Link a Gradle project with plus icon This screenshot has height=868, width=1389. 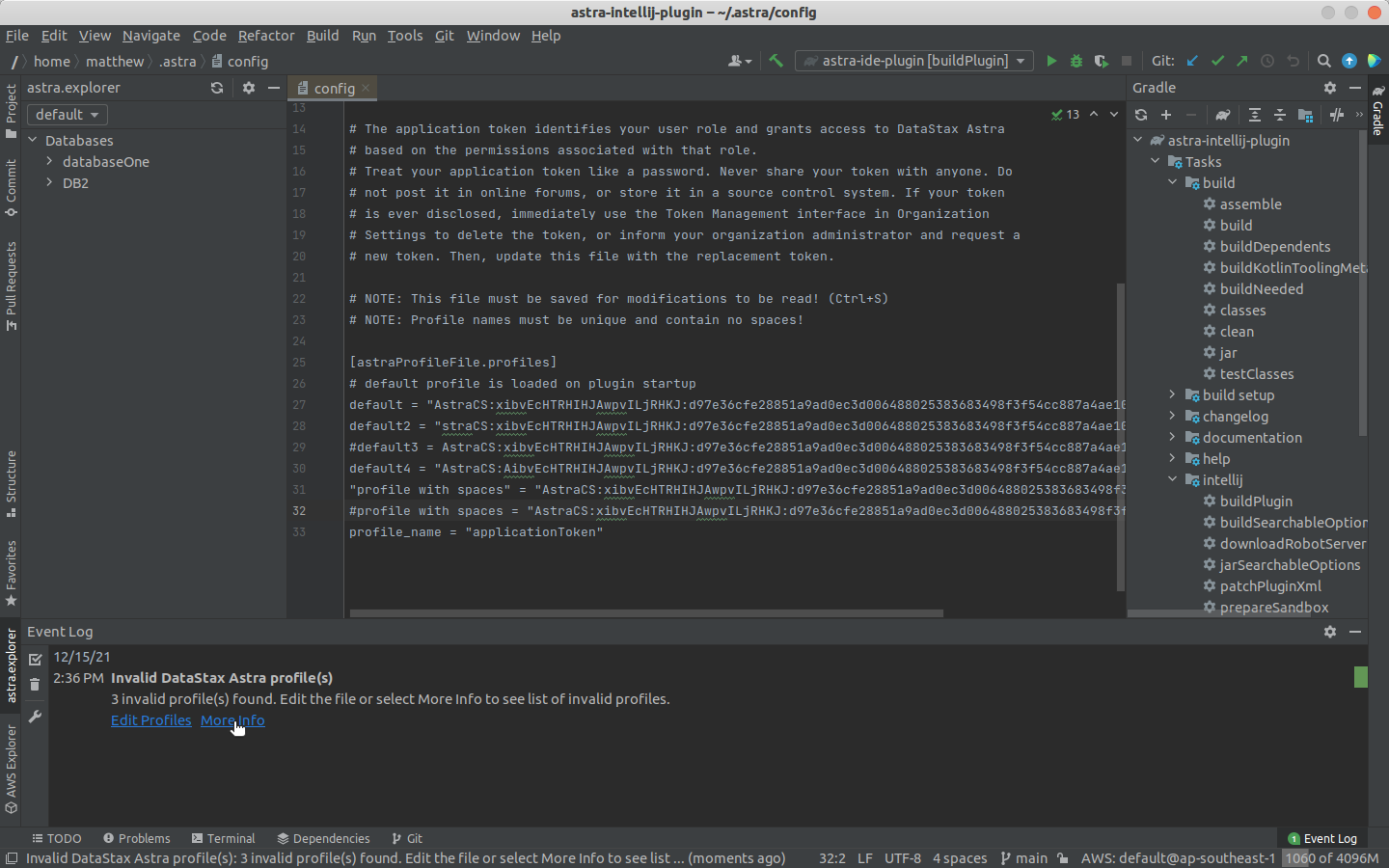1166,115
